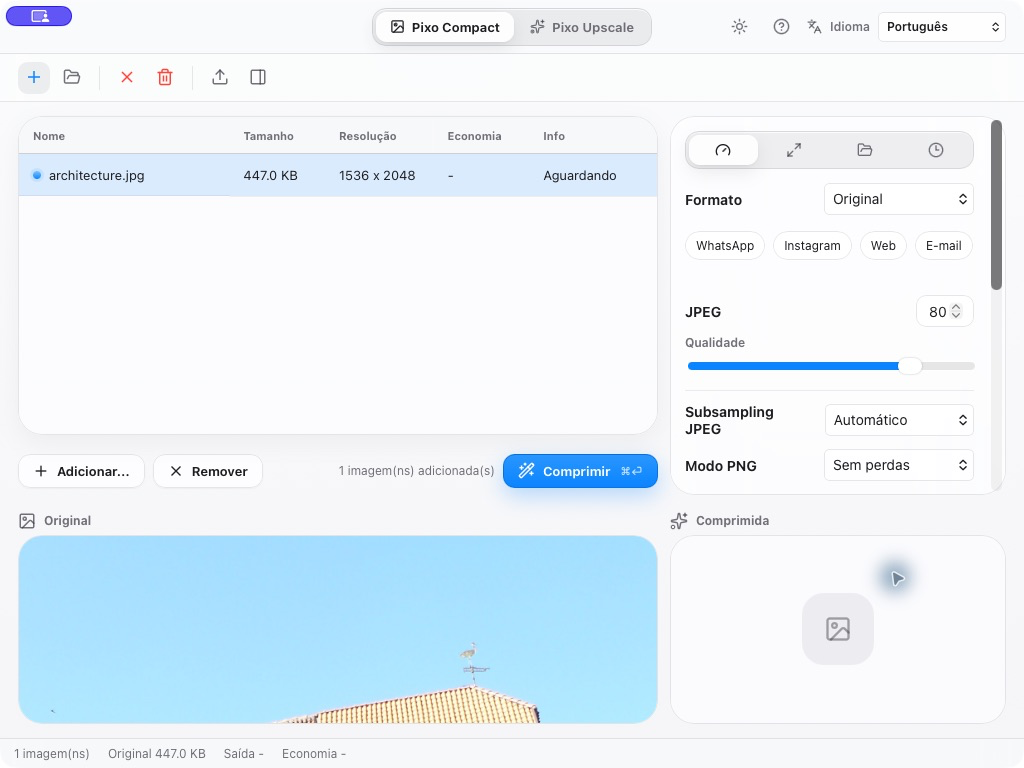Click the red X remove icon
1024x768 pixels.
pos(127,77)
